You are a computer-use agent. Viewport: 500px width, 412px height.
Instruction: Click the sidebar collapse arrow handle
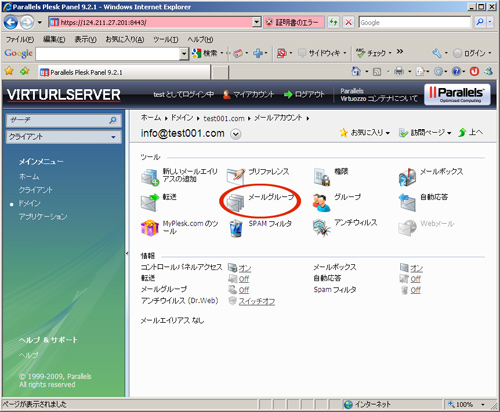click(127, 253)
